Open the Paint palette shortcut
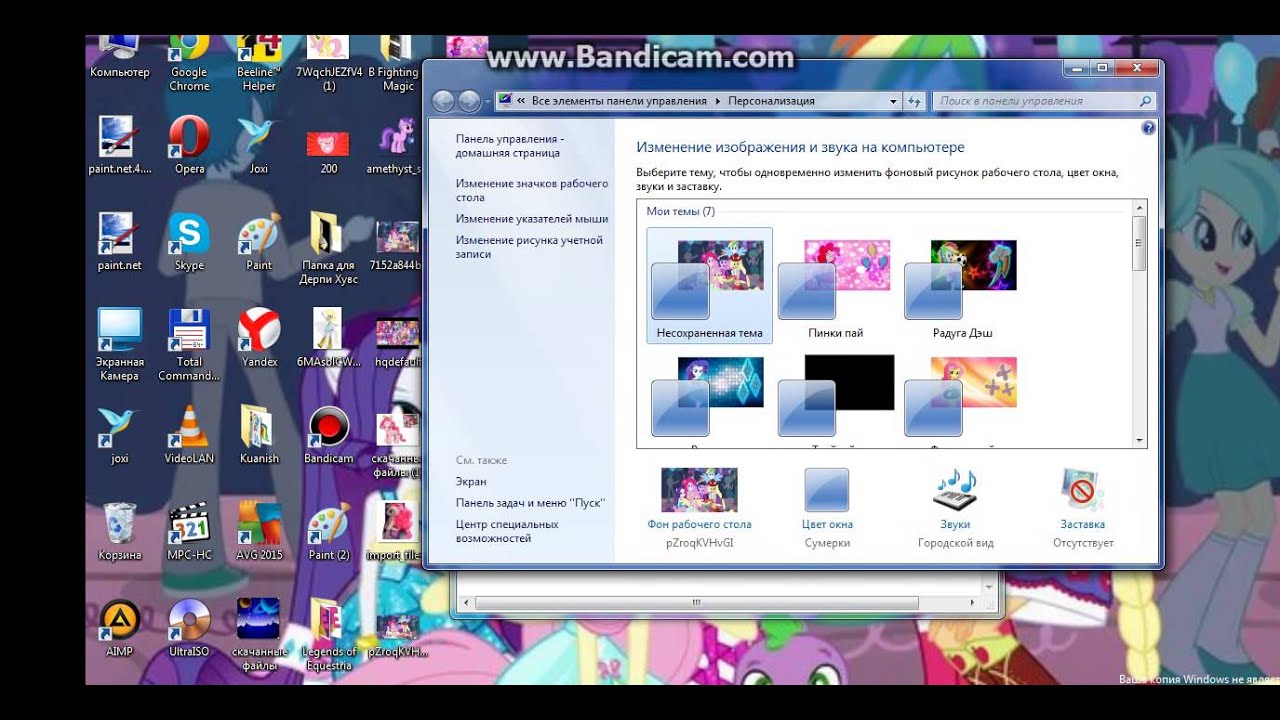Screen dimensions: 1280x720 259,242
